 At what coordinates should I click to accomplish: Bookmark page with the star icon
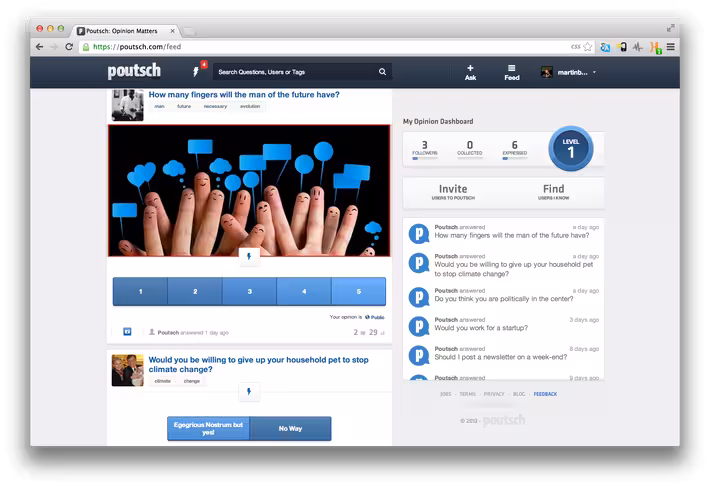click(x=588, y=47)
